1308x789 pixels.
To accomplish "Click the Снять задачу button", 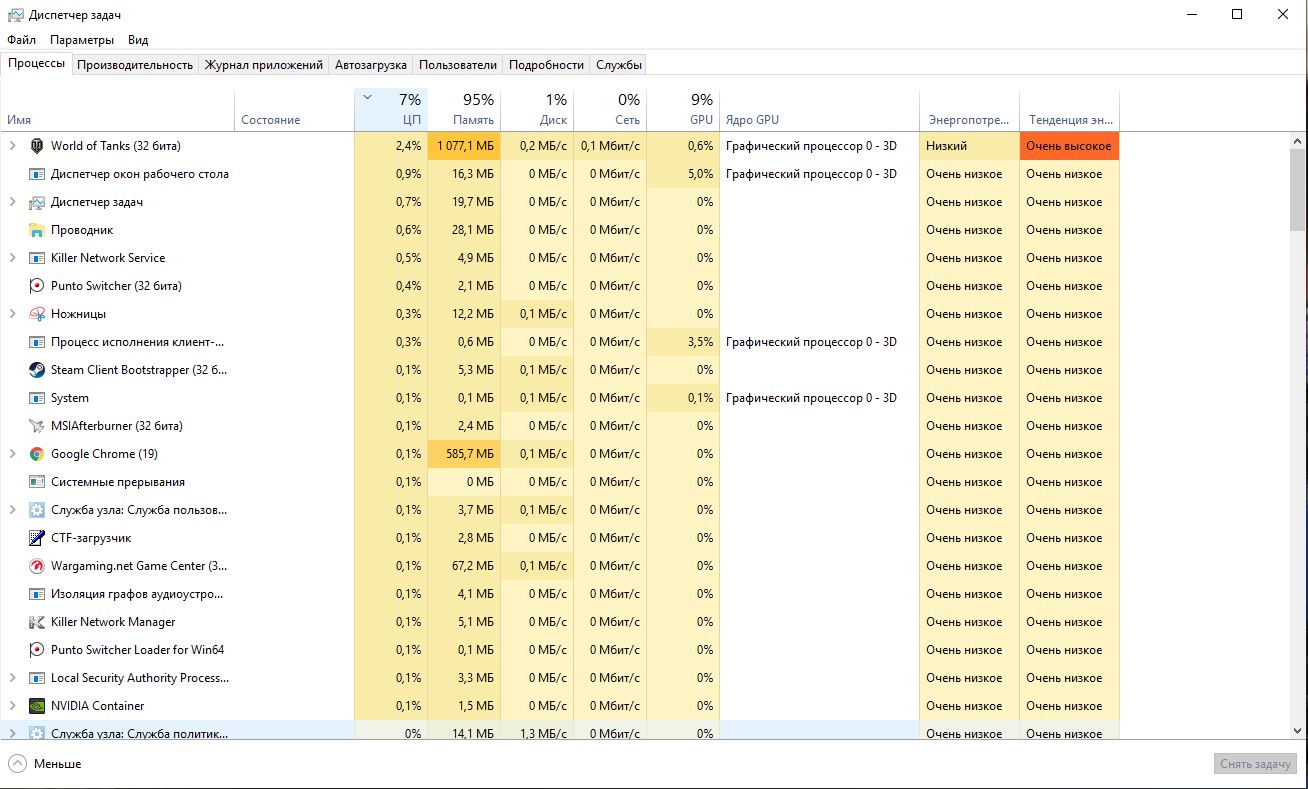I will (x=1255, y=764).
